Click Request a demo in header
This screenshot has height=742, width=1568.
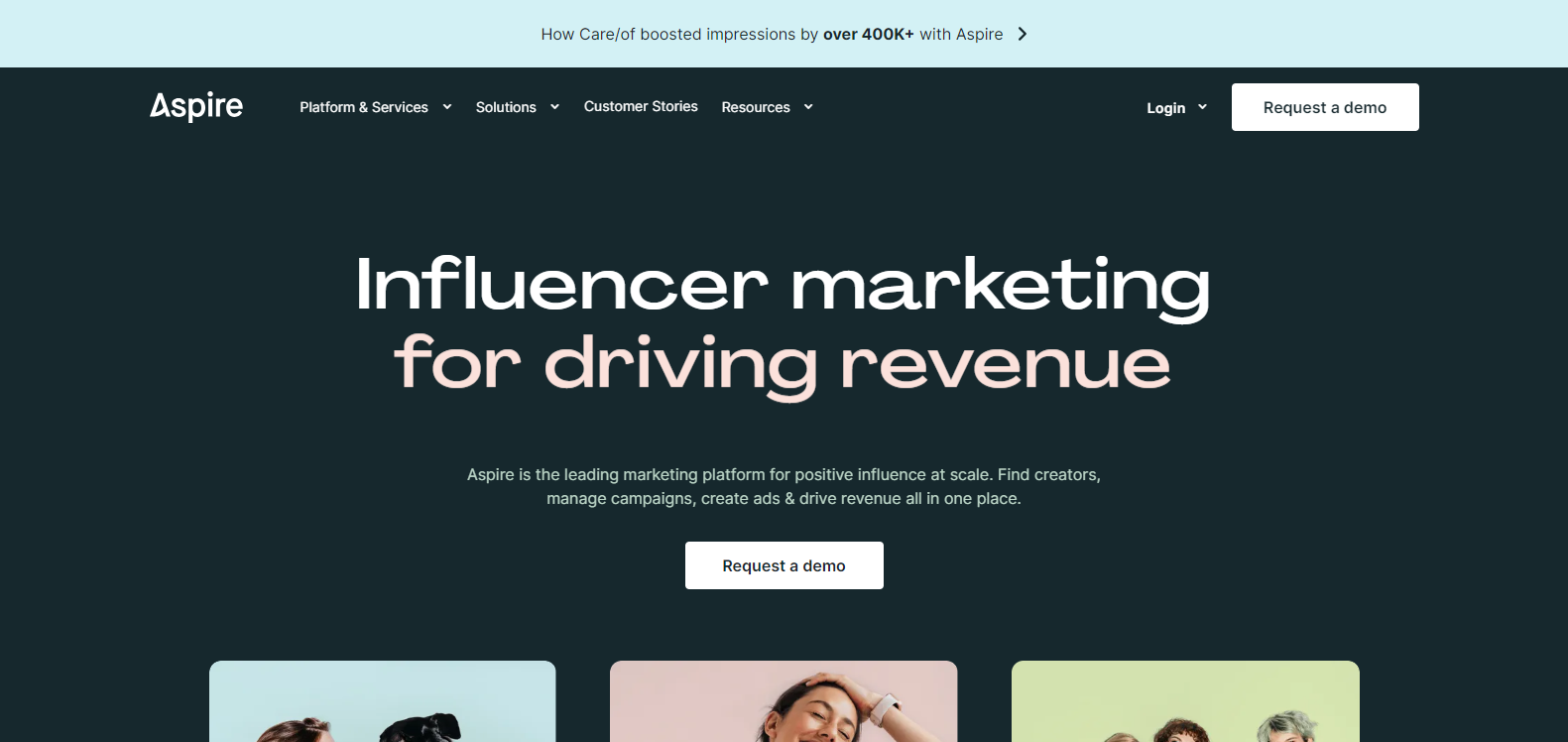[x=1325, y=107]
